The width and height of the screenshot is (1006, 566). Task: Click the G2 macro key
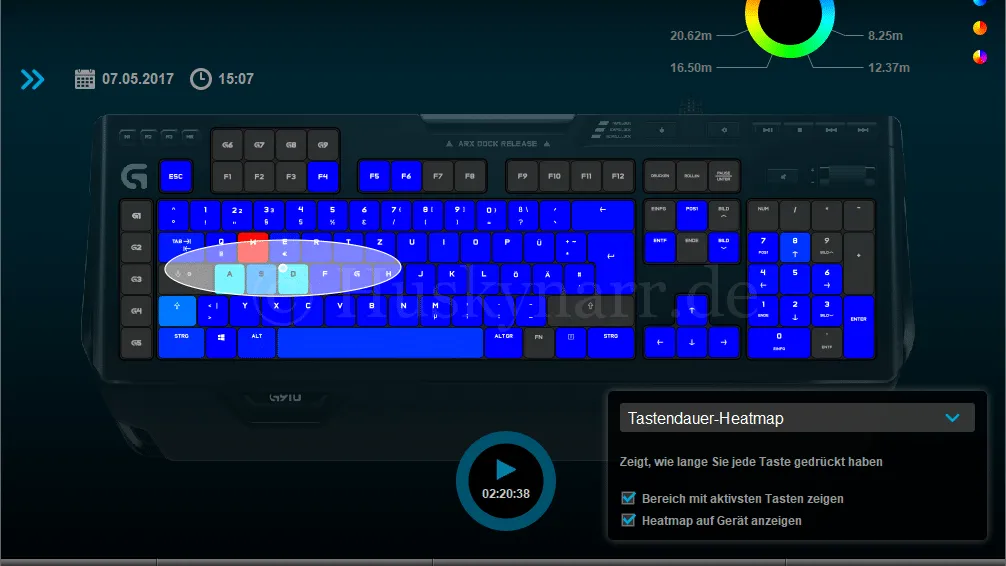tap(136, 247)
